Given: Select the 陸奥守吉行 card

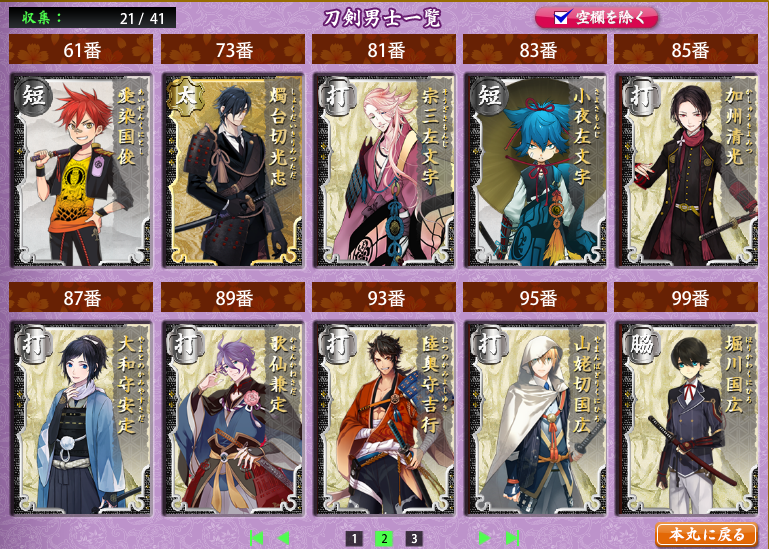Looking at the screenshot, I should (x=384, y=418).
